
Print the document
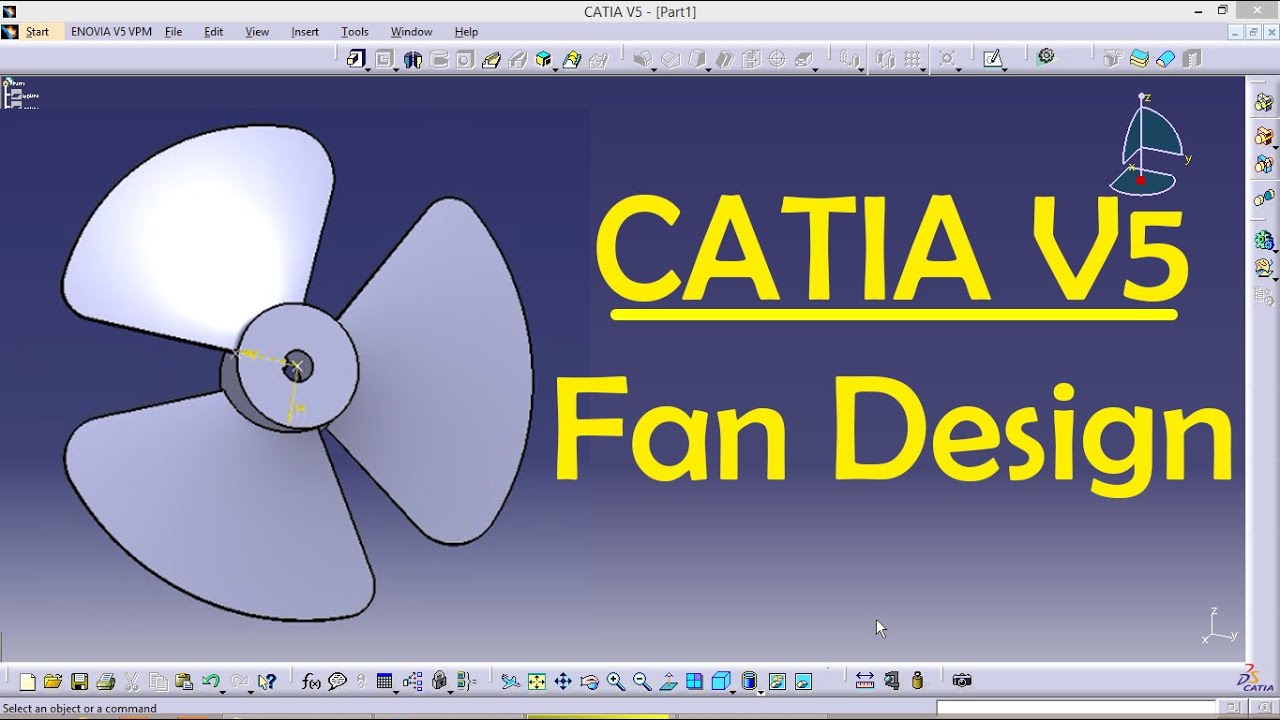tap(105, 682)
